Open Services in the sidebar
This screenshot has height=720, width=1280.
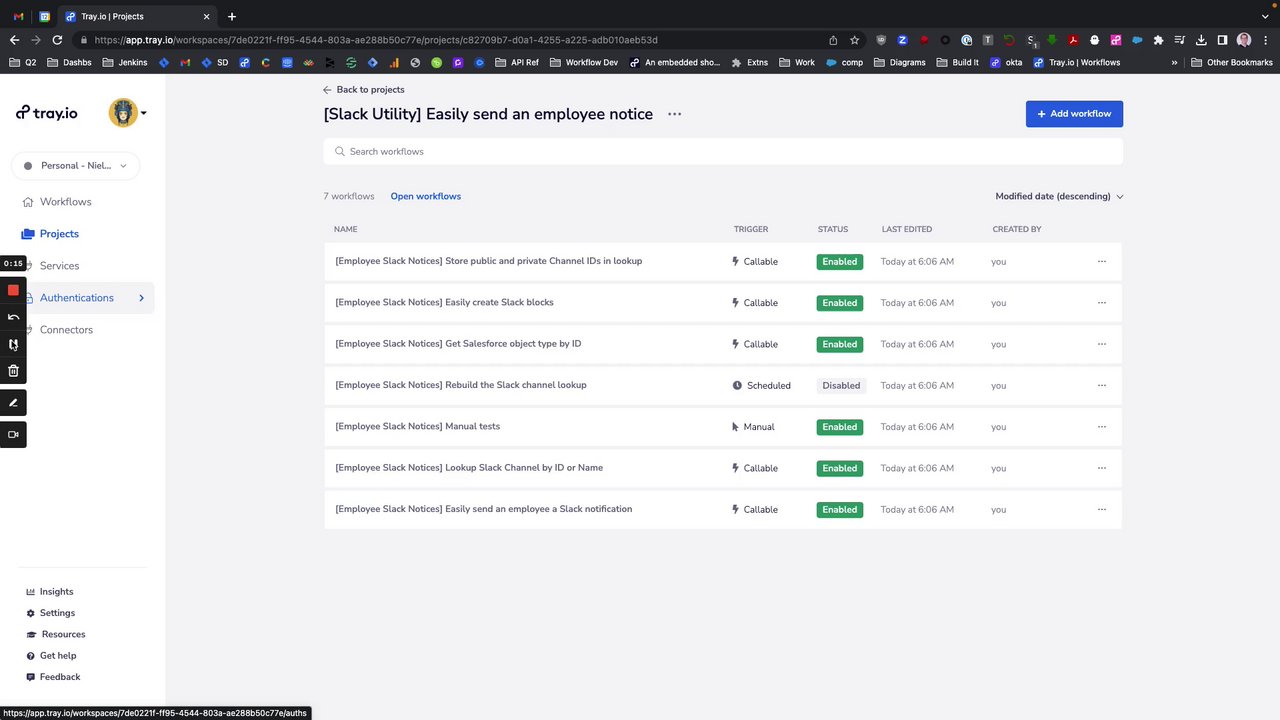pyautogui.click(x=59, y=266)
